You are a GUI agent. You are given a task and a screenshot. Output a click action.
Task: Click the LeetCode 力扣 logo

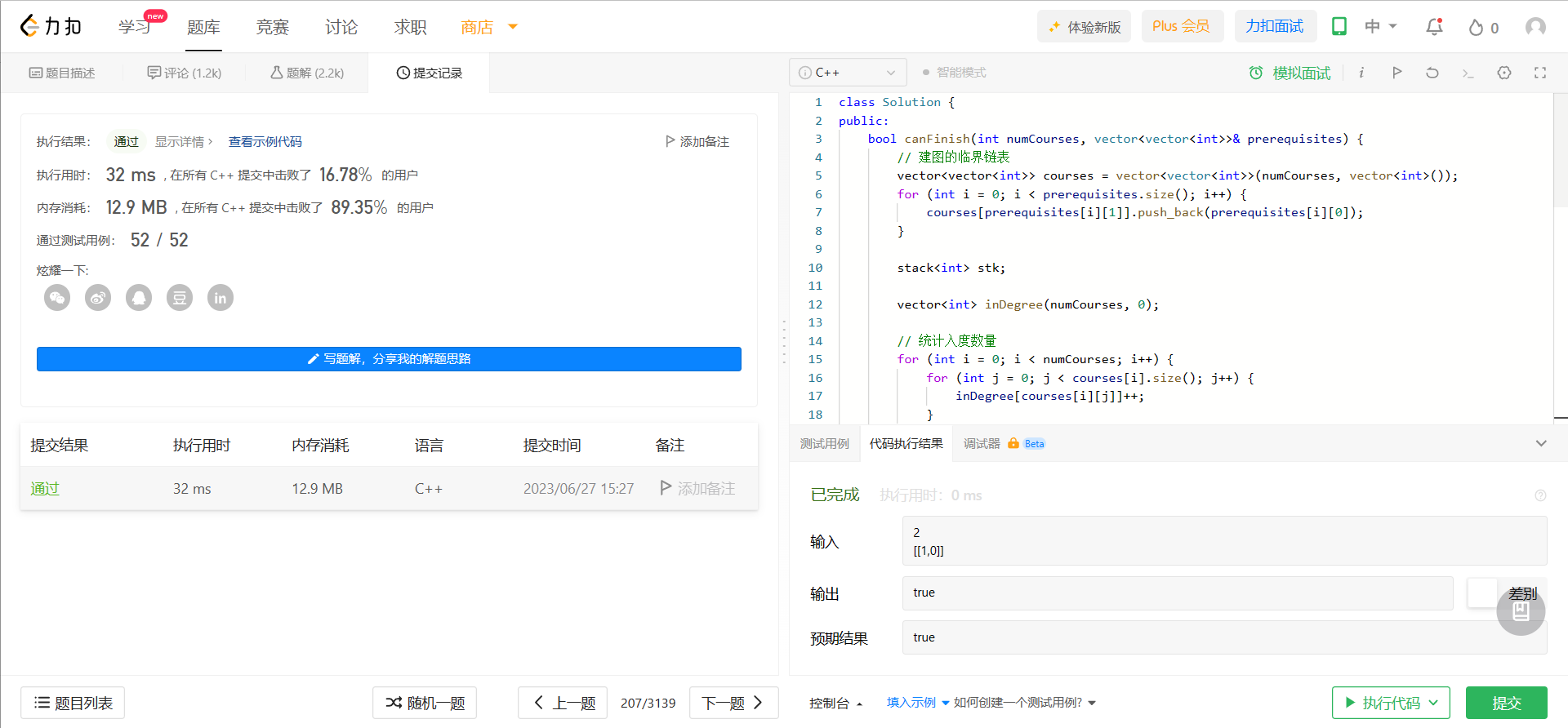(x=51, y=26)
